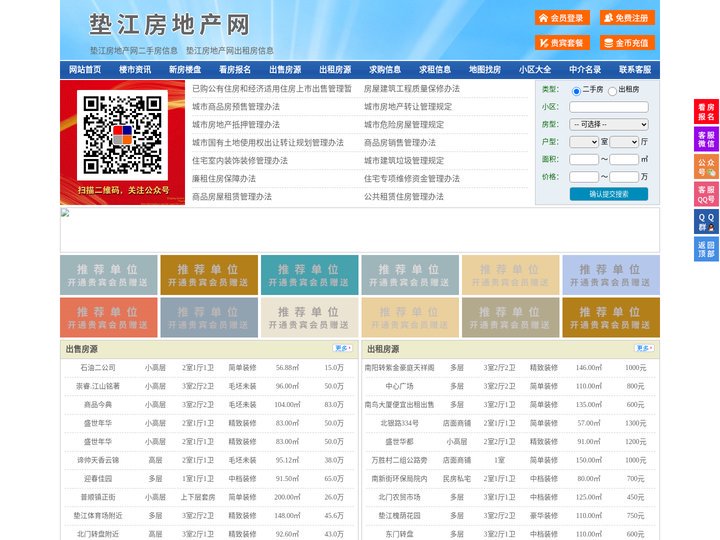This screenshot has width=720, height=540.
Task: Open the 求租信息 menu item
Action: 435,70
